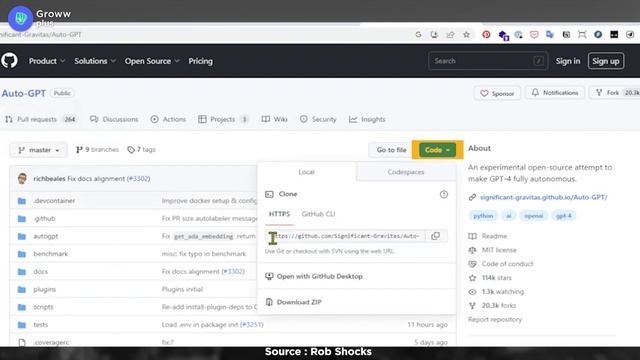The width and height of the screenshot is (640, 360).
Task: Open the translate extension icon
Action: tap(550, 35)
